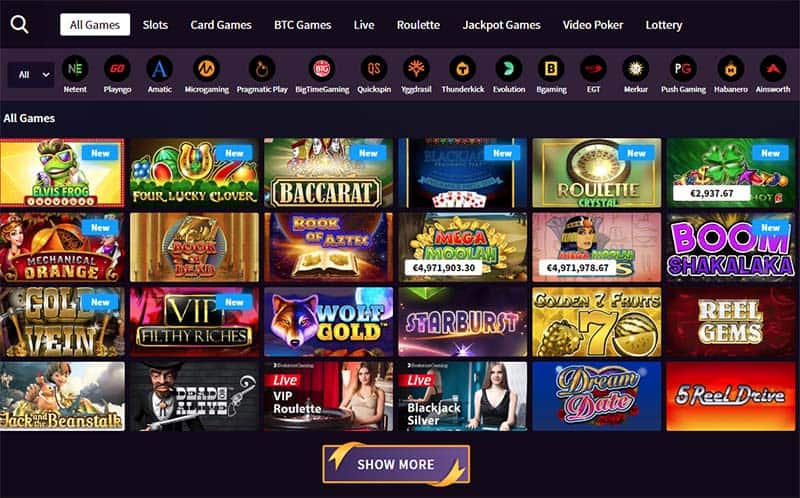Open the Starburst game thumbnail
800x498 pixels.
click(463, 322)
